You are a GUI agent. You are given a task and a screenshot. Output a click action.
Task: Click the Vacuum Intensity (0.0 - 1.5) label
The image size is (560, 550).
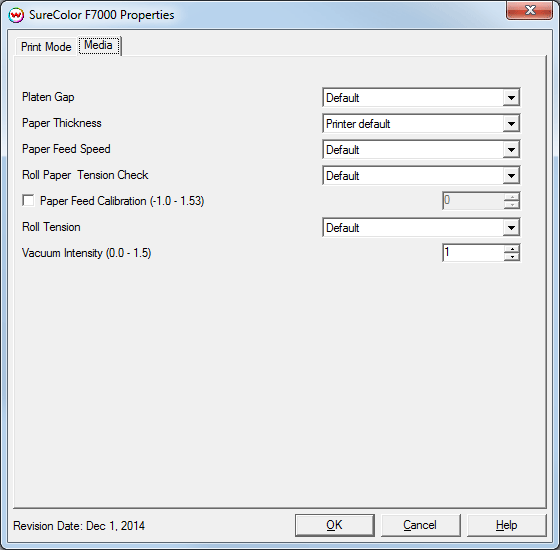pyautogui.click(x=86, y=253)
